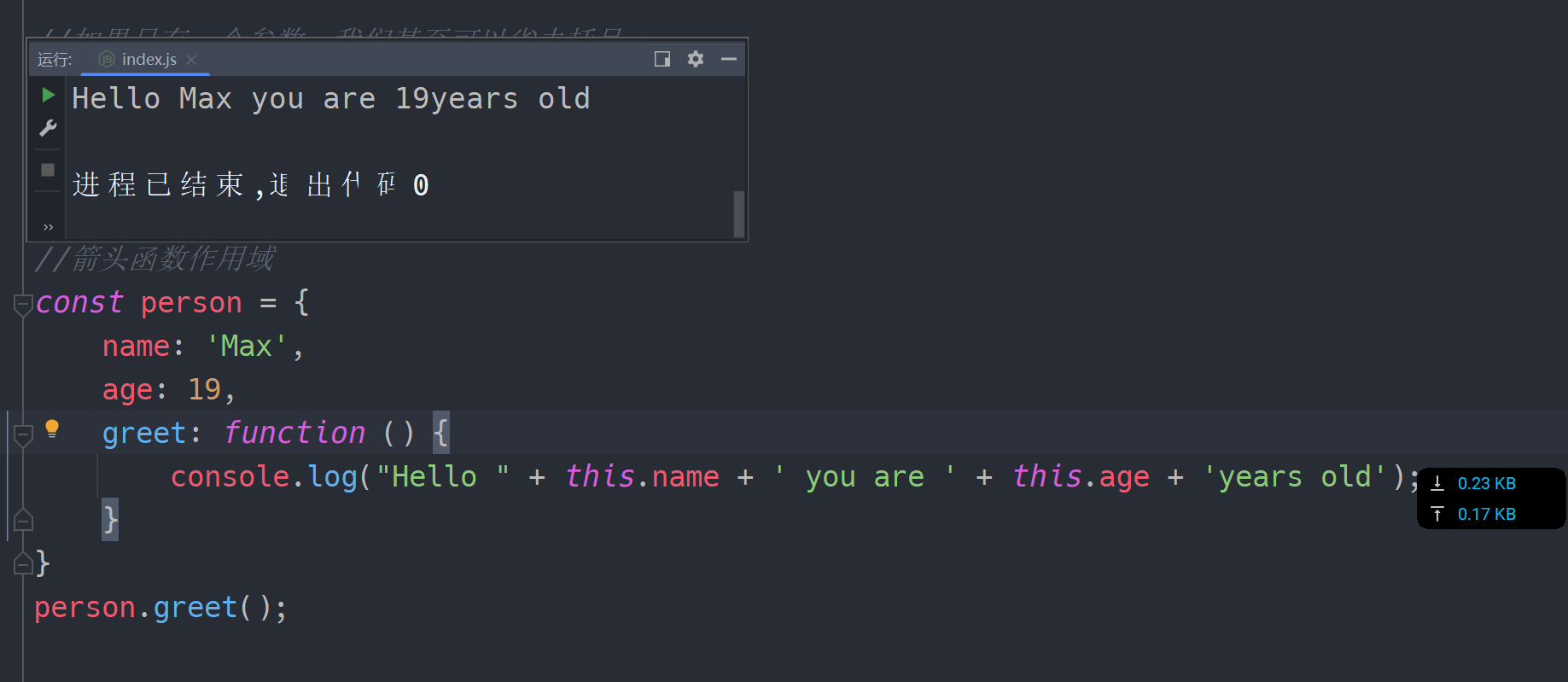Click the upload speed arrow icon

pos(1437,514)
